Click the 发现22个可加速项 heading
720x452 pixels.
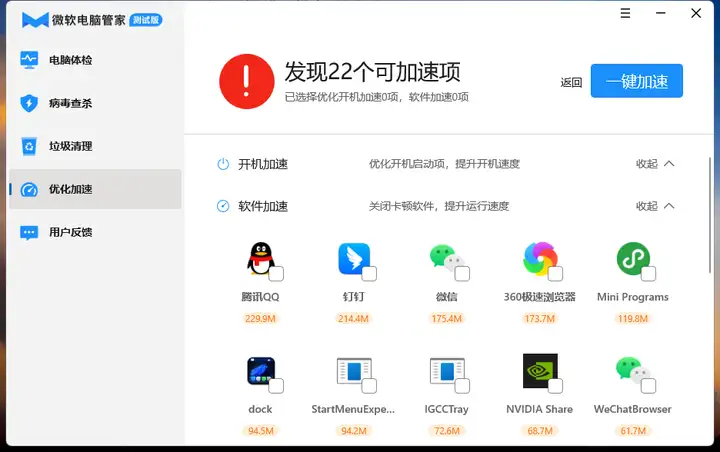(x=372, y=72)
